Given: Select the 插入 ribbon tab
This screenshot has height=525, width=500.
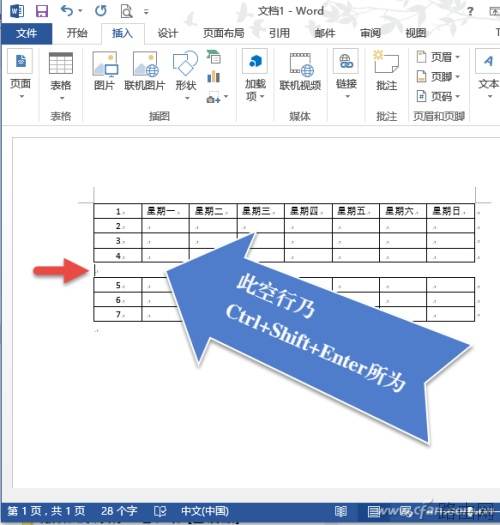Looking at the screenshot, I should click(x=122, y=33).
